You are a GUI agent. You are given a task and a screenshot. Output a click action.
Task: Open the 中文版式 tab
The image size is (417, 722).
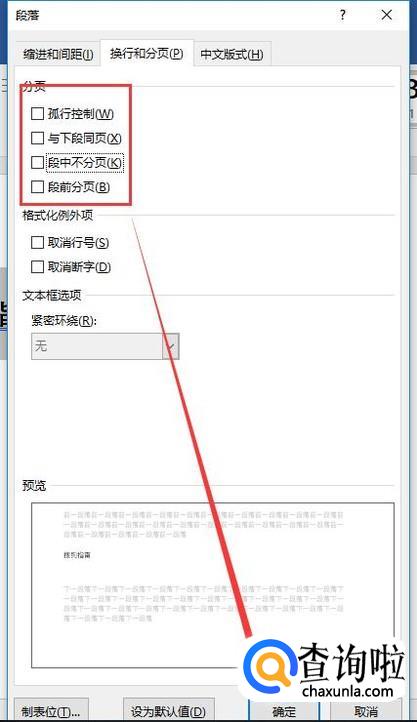(232, 54)
